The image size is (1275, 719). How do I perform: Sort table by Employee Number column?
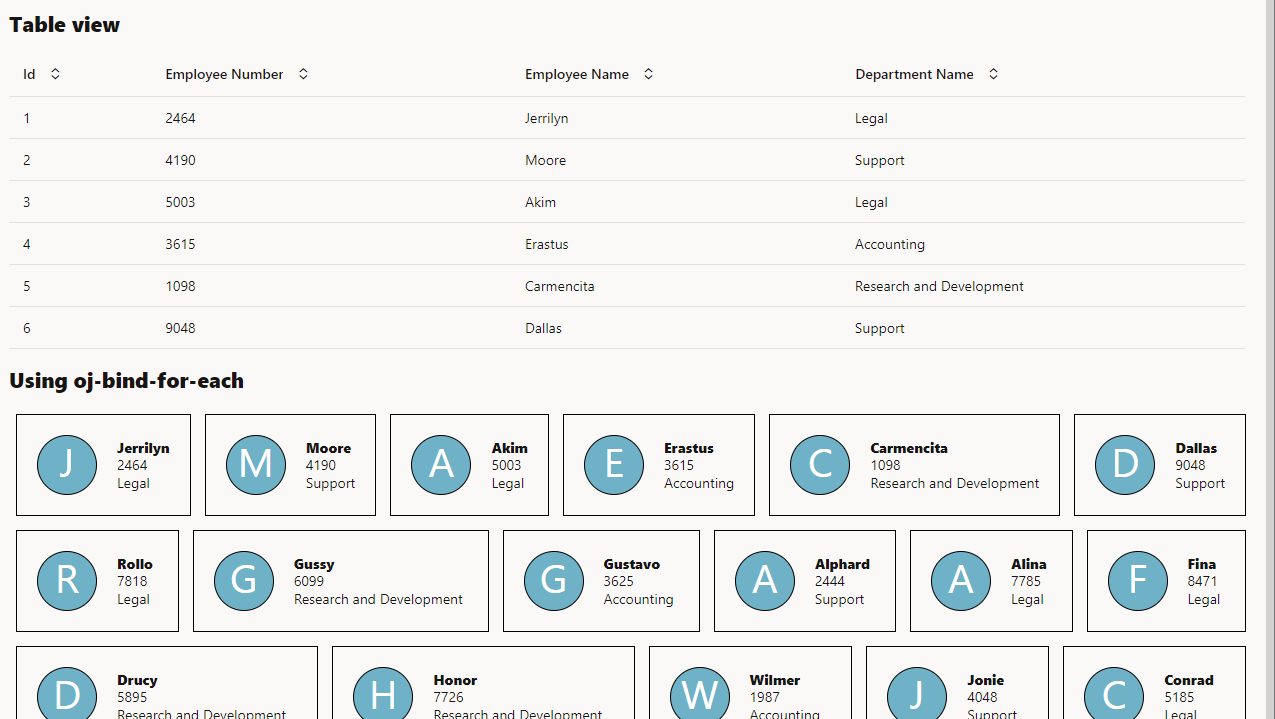[303, 74]
